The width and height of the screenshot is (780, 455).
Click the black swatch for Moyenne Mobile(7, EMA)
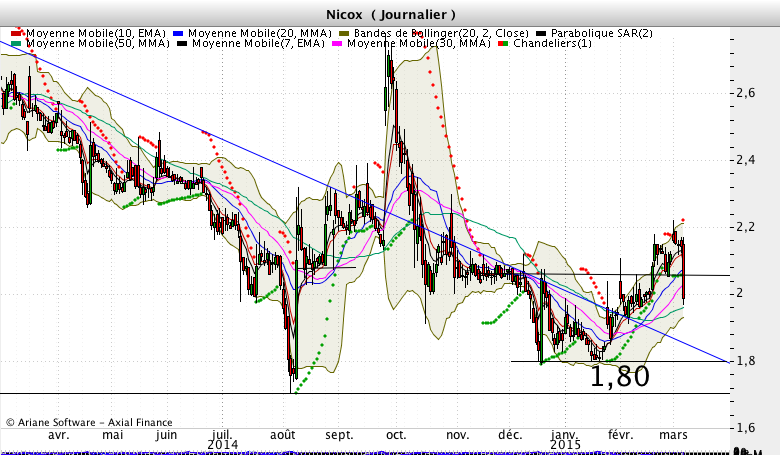pyautogui.click(x=183, y=43)
